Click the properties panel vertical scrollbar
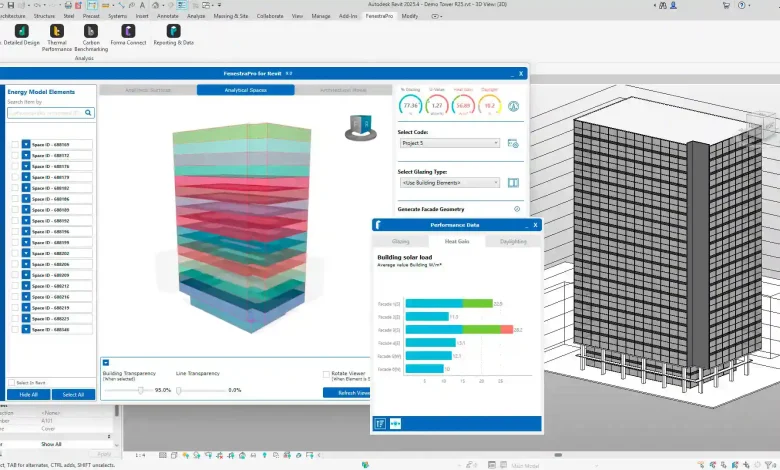Image resolution: width=780 pixels, height=470 pixels. click(117, 410)
